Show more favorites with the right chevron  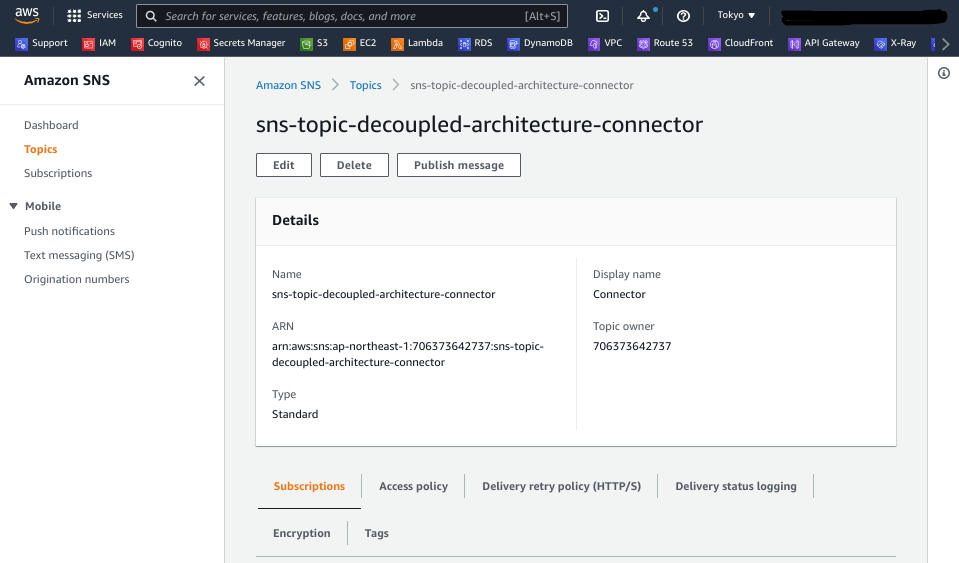(946, 44)
